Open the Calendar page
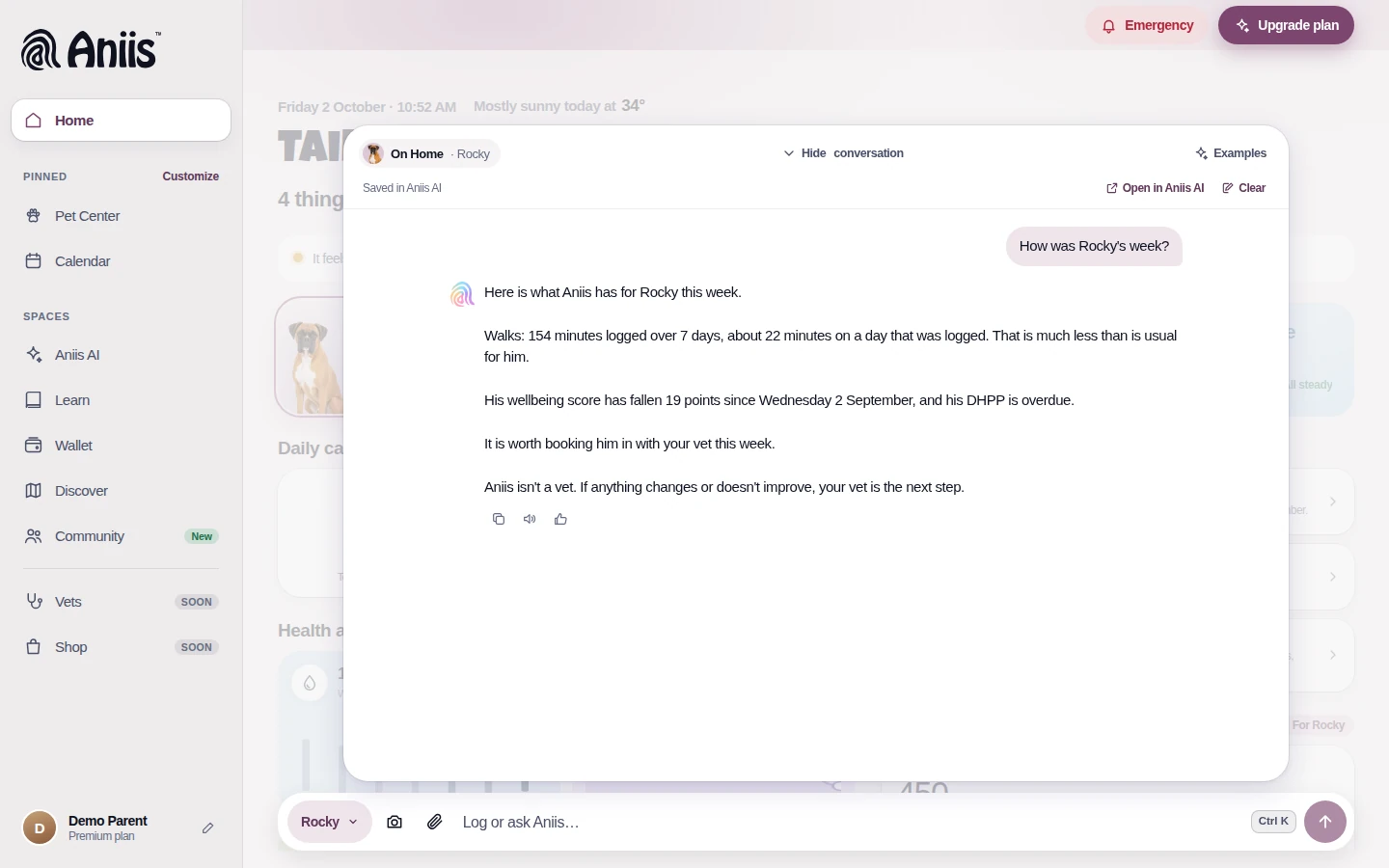The height and width of the screenshot is (868, 1389). point(122,261)
